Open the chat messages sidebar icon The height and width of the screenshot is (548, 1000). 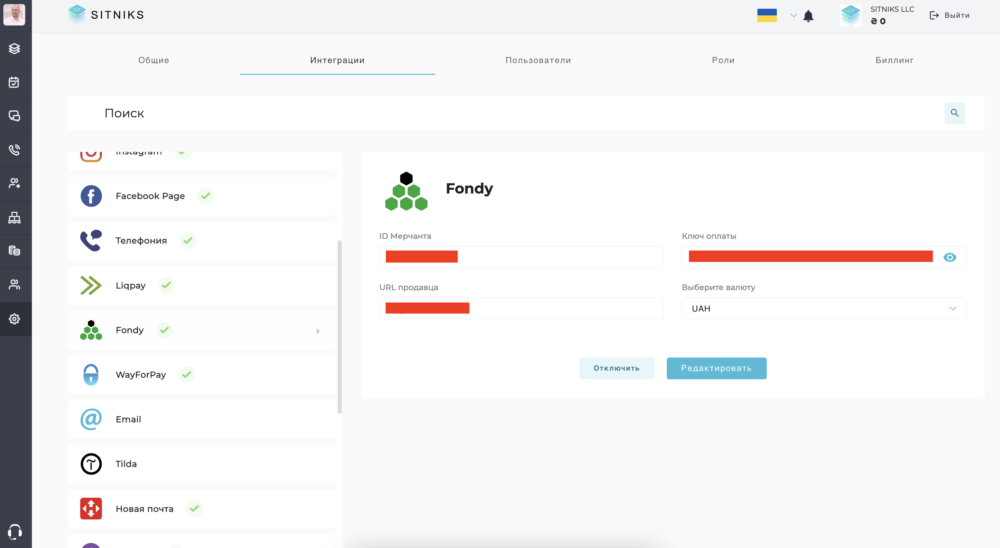tap(14, 116)
